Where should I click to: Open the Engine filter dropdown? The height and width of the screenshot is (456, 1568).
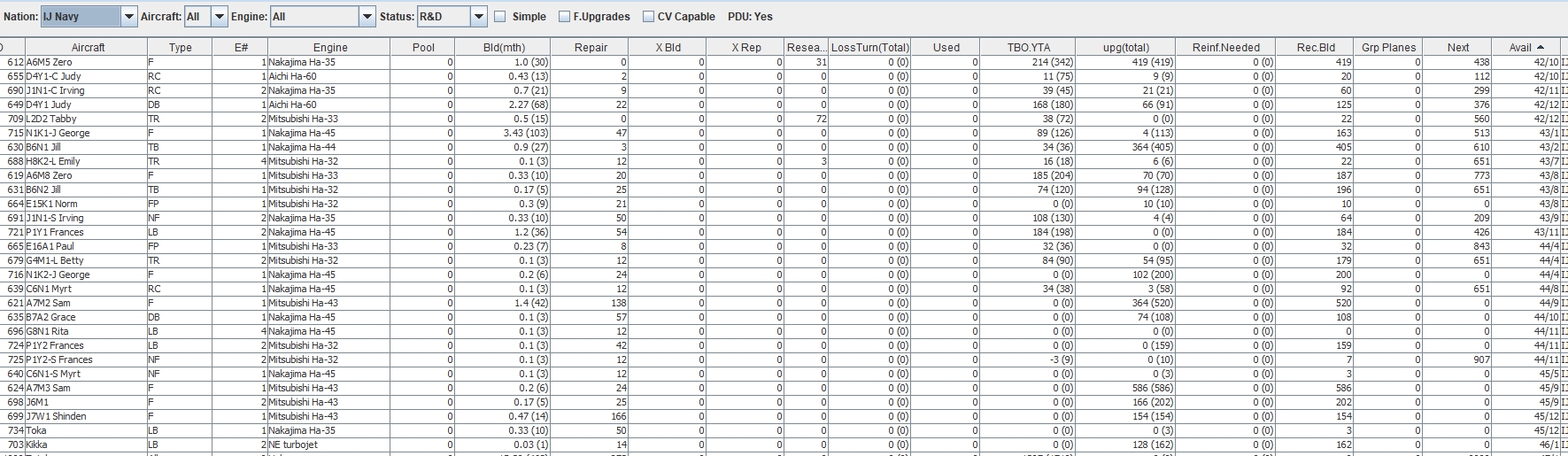pyautogui.click(x=323, y=16)
